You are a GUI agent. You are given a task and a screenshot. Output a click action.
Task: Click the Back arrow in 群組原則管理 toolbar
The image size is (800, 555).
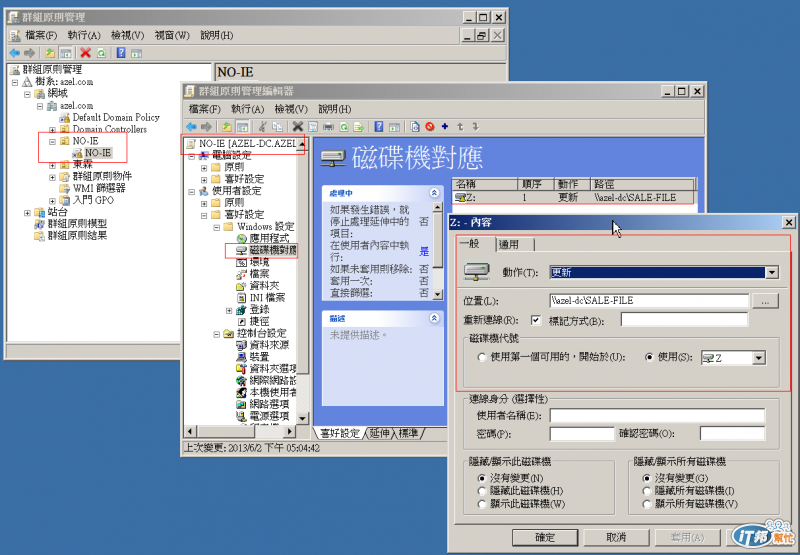pyautogui.click(x=15, y=53)
